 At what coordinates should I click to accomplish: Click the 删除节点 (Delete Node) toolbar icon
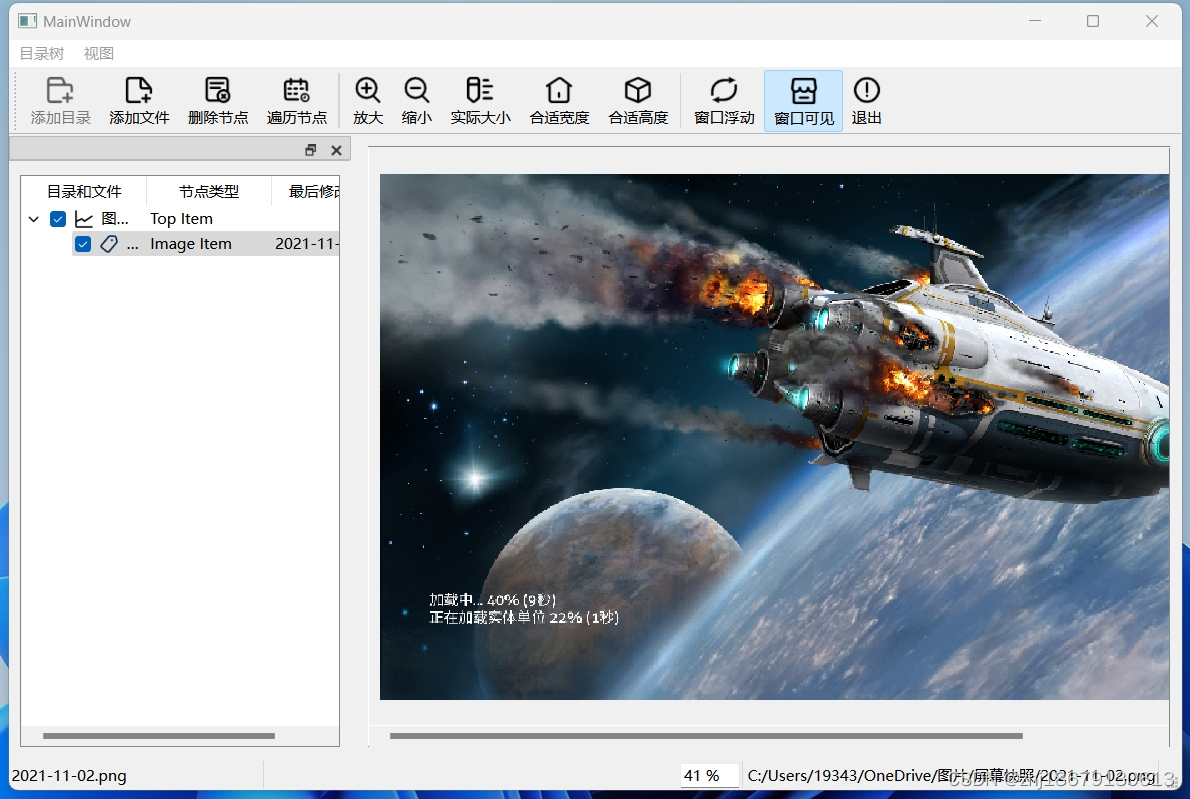218,101
